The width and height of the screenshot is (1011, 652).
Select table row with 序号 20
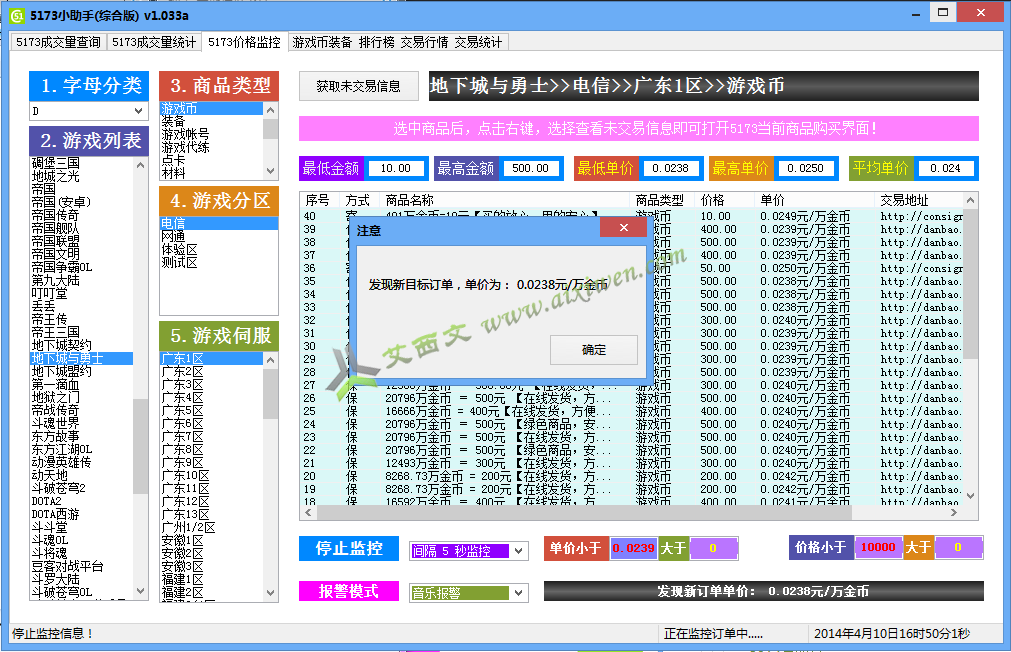(x=632, y=477)
